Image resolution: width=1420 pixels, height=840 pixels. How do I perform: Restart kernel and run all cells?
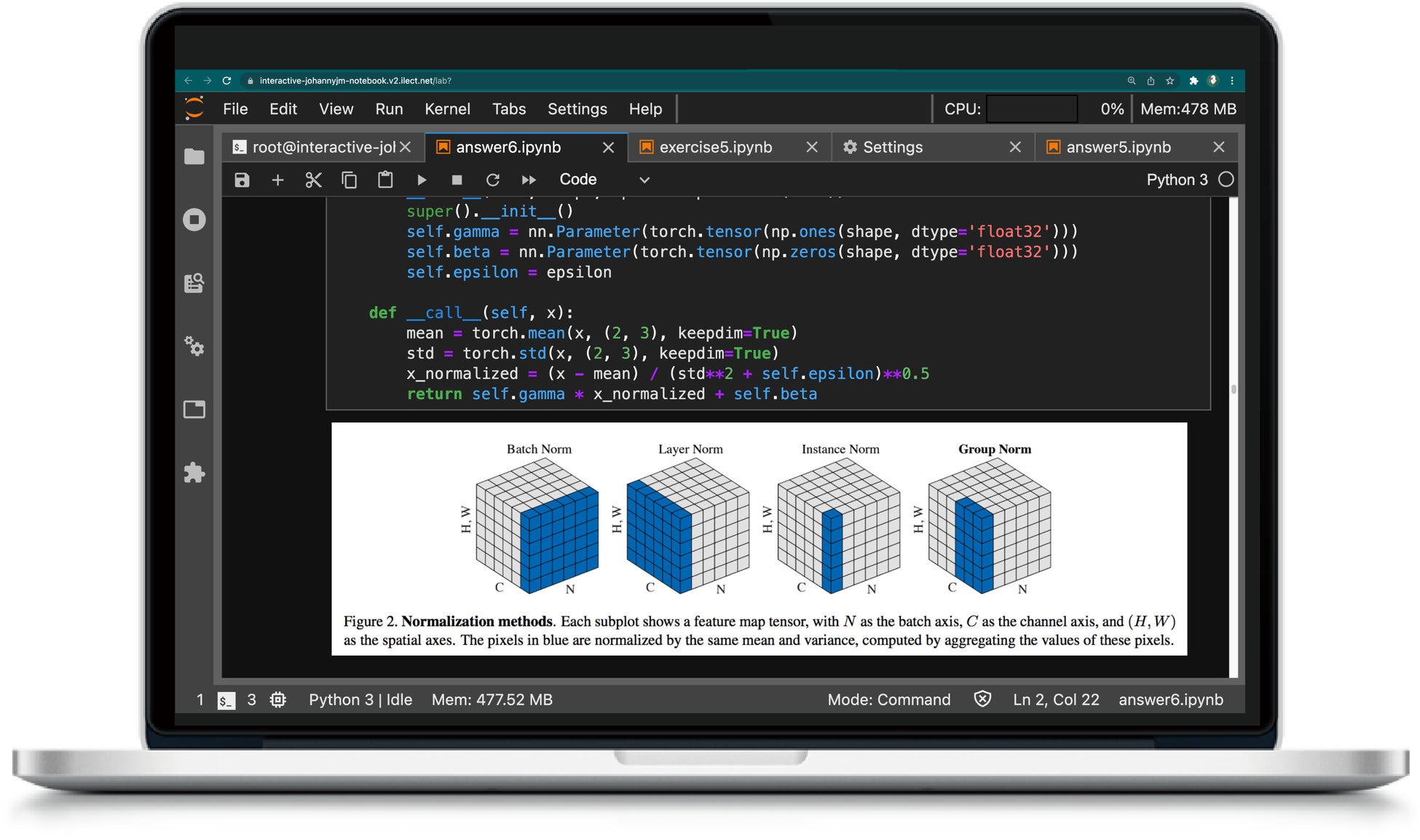[529, 180]
